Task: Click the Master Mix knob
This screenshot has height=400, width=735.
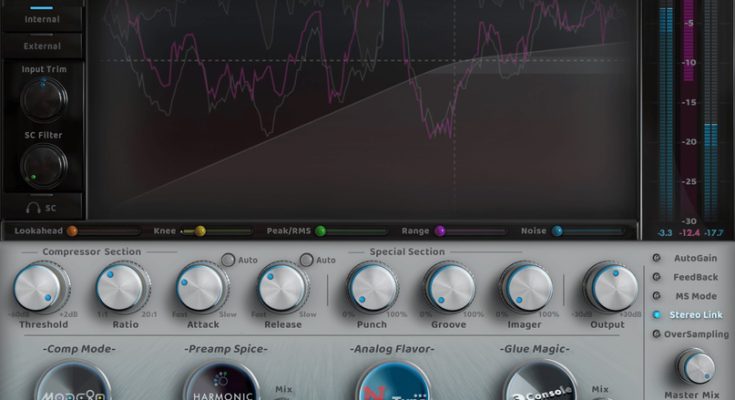Action: pyautogui.click(x=695, y=367)
